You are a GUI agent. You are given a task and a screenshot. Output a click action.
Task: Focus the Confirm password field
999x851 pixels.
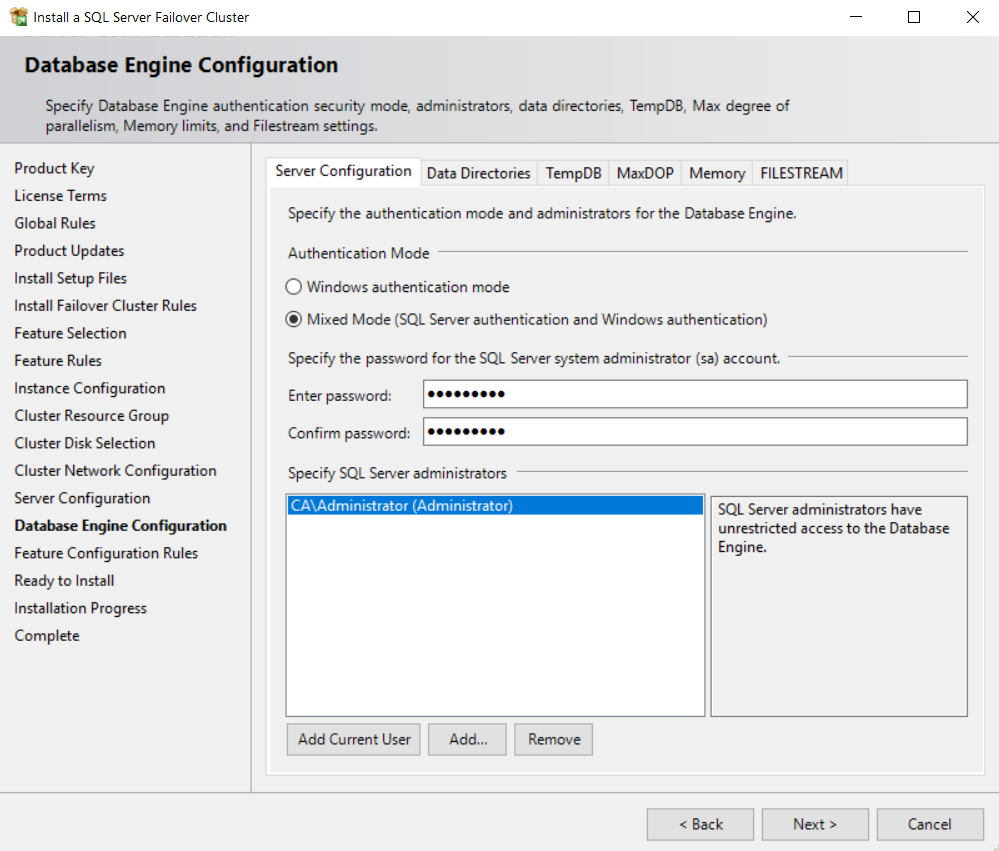pos(695,432)
